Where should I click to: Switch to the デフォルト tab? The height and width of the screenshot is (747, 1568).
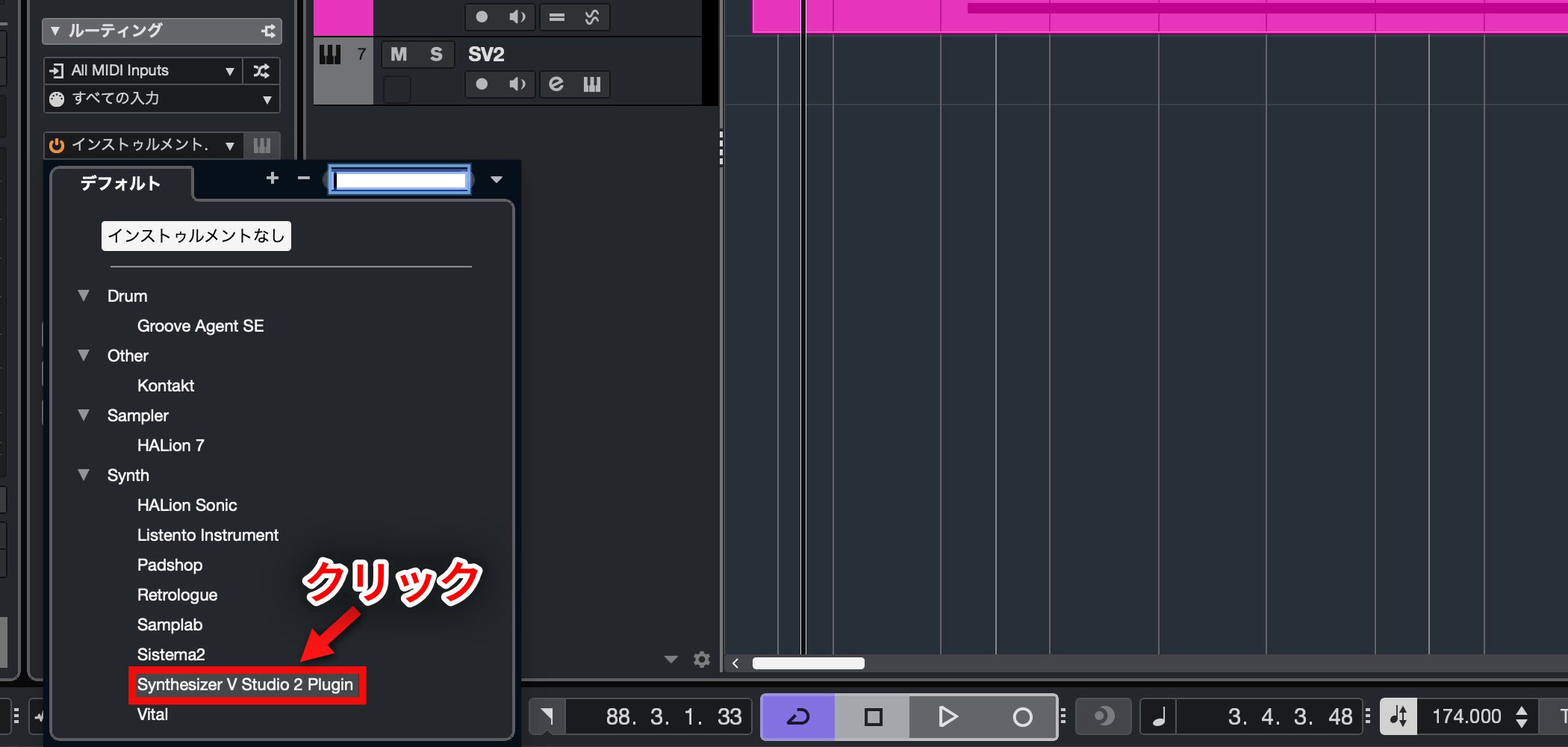[x=121, y=183]
